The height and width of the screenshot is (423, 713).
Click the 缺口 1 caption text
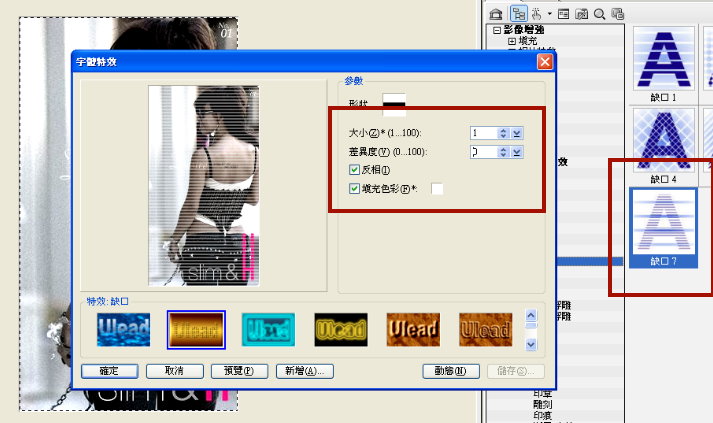[663, 97]
